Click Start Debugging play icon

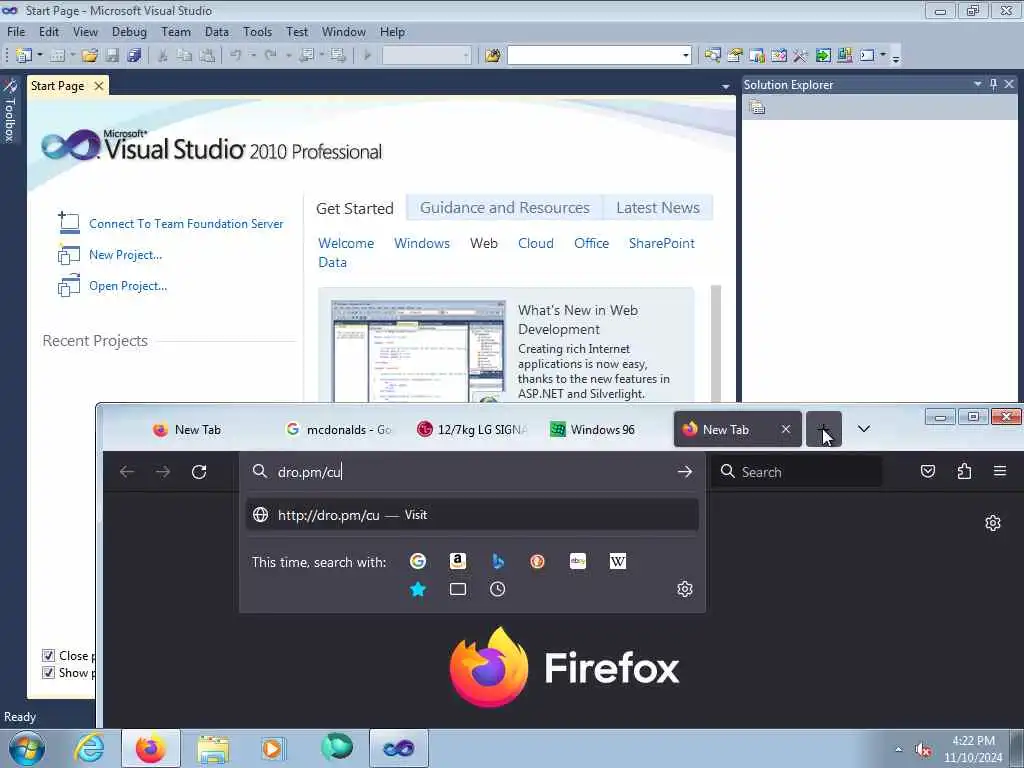[367, 56]
